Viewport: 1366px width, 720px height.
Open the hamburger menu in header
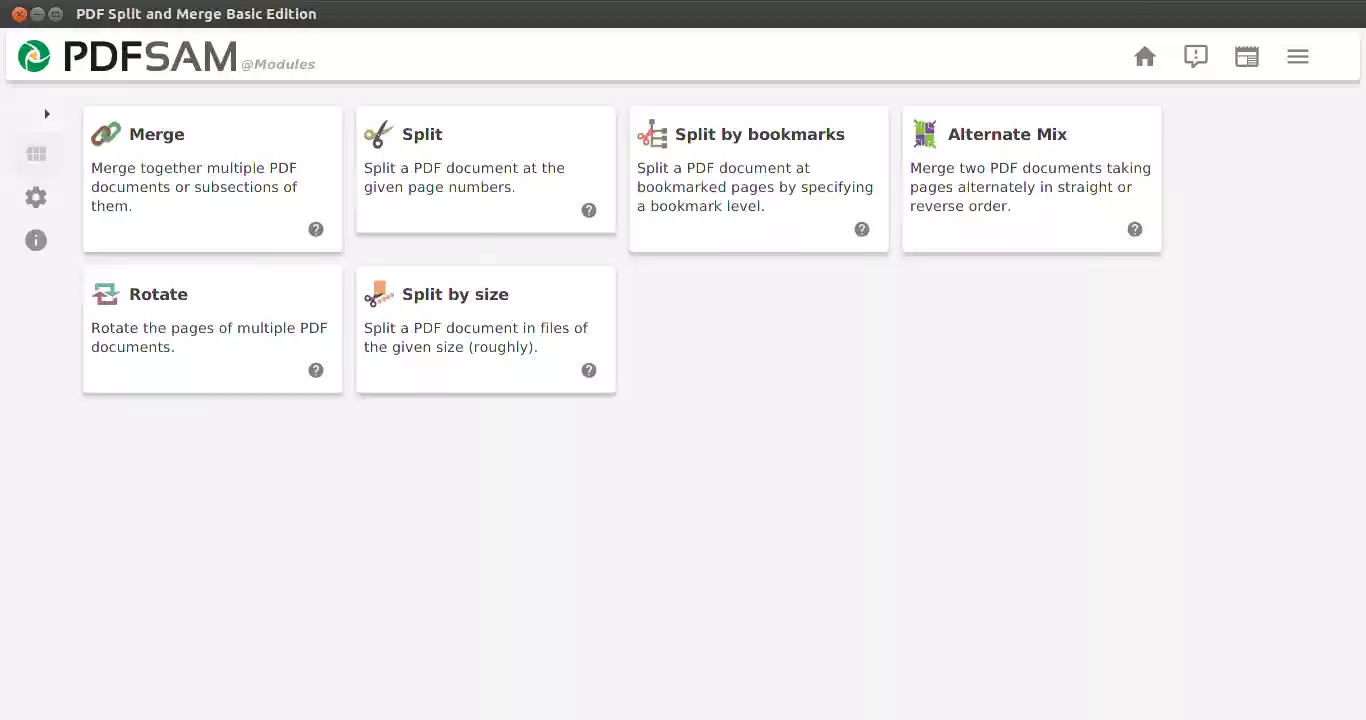tap(1298, 57)
